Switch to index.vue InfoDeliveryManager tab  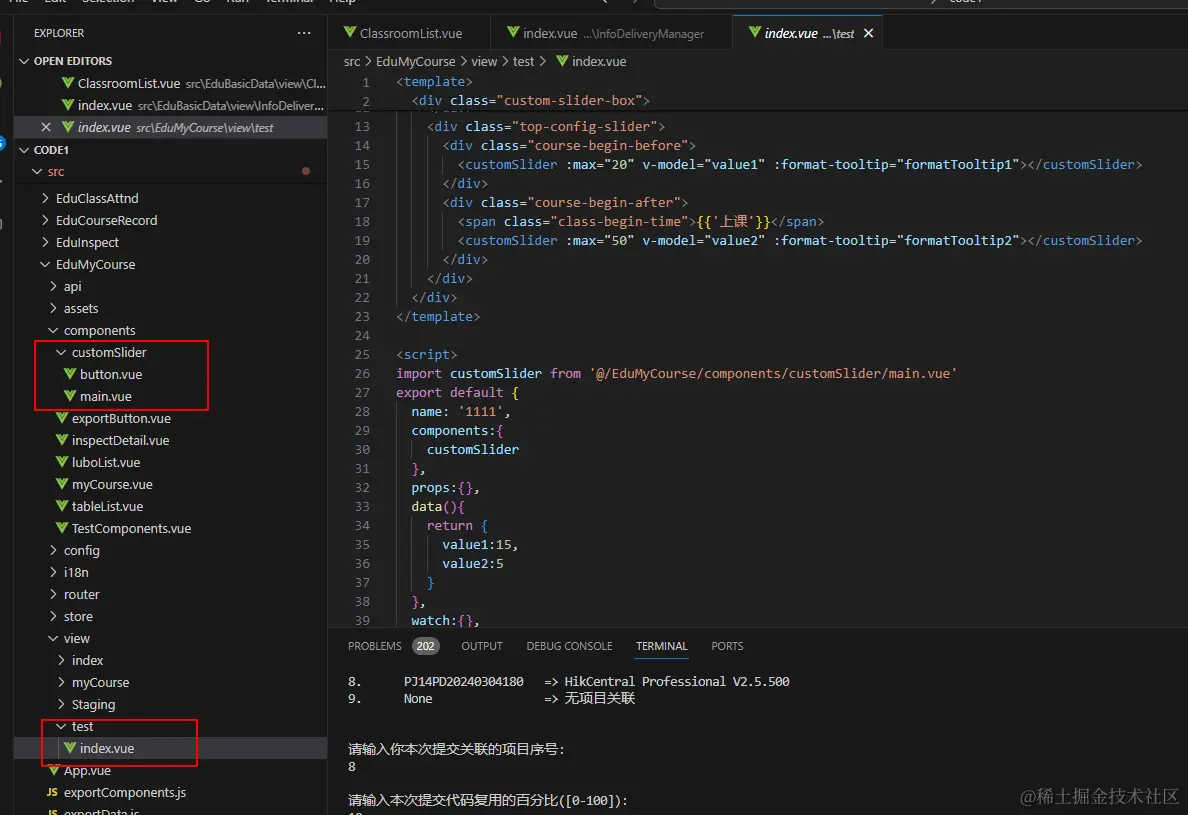[605, 33]
